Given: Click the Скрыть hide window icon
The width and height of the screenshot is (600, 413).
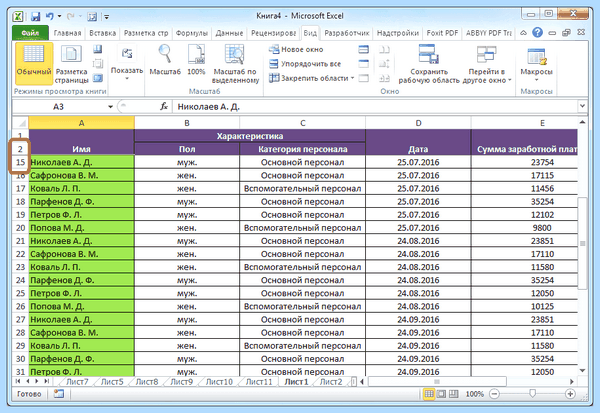Looking at the screenshot, I should 364,64.
